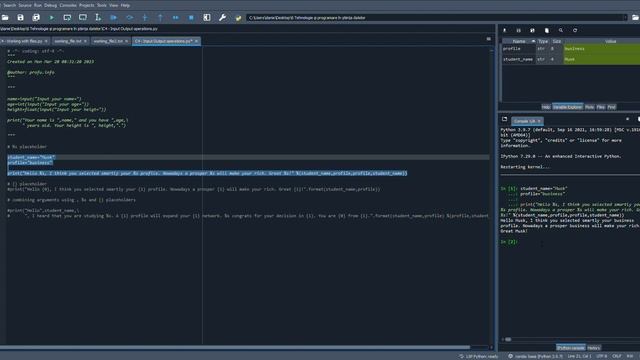Start debugging the file
640x360 pixels.
tap(113, 18)
